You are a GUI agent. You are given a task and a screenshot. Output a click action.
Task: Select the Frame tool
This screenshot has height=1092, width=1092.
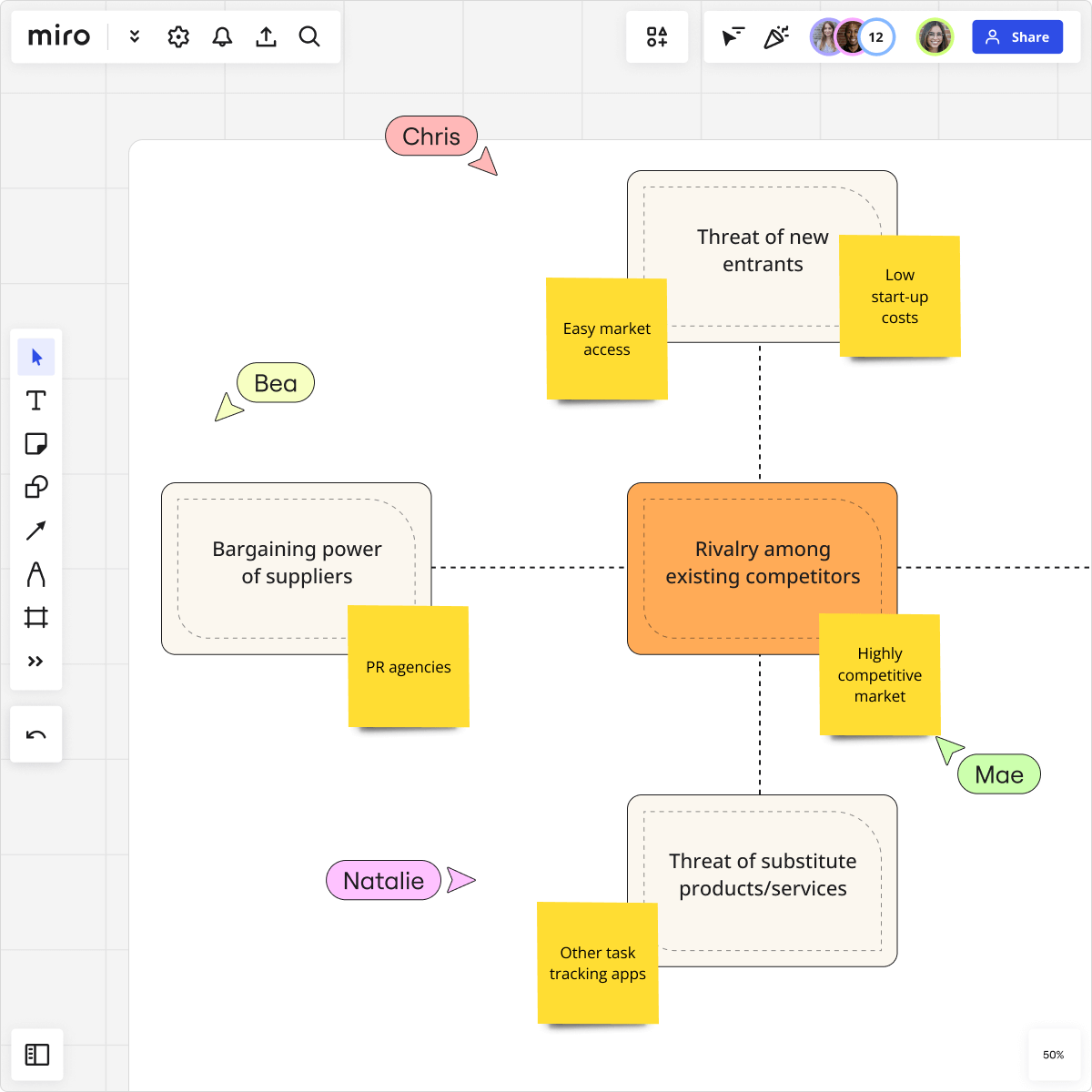coord(36,618)
